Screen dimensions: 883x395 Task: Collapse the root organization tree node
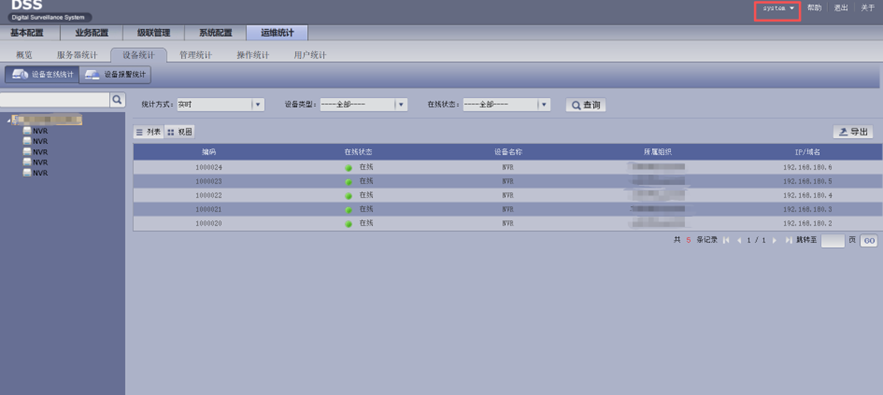[x=9, y=120]
